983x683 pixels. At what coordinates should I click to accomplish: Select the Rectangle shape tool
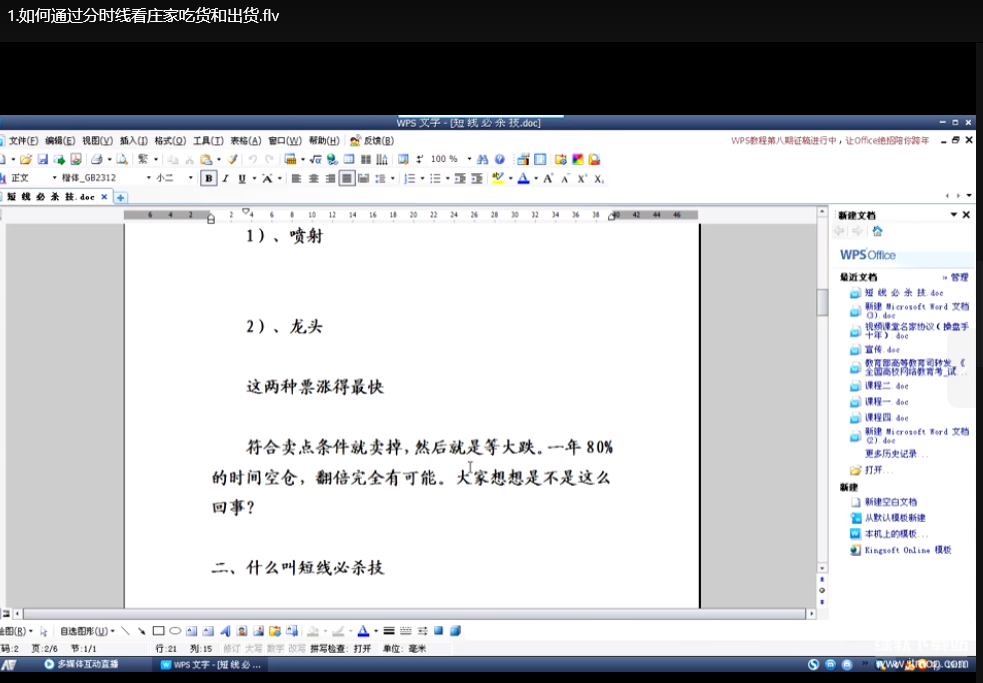[159, 631]
